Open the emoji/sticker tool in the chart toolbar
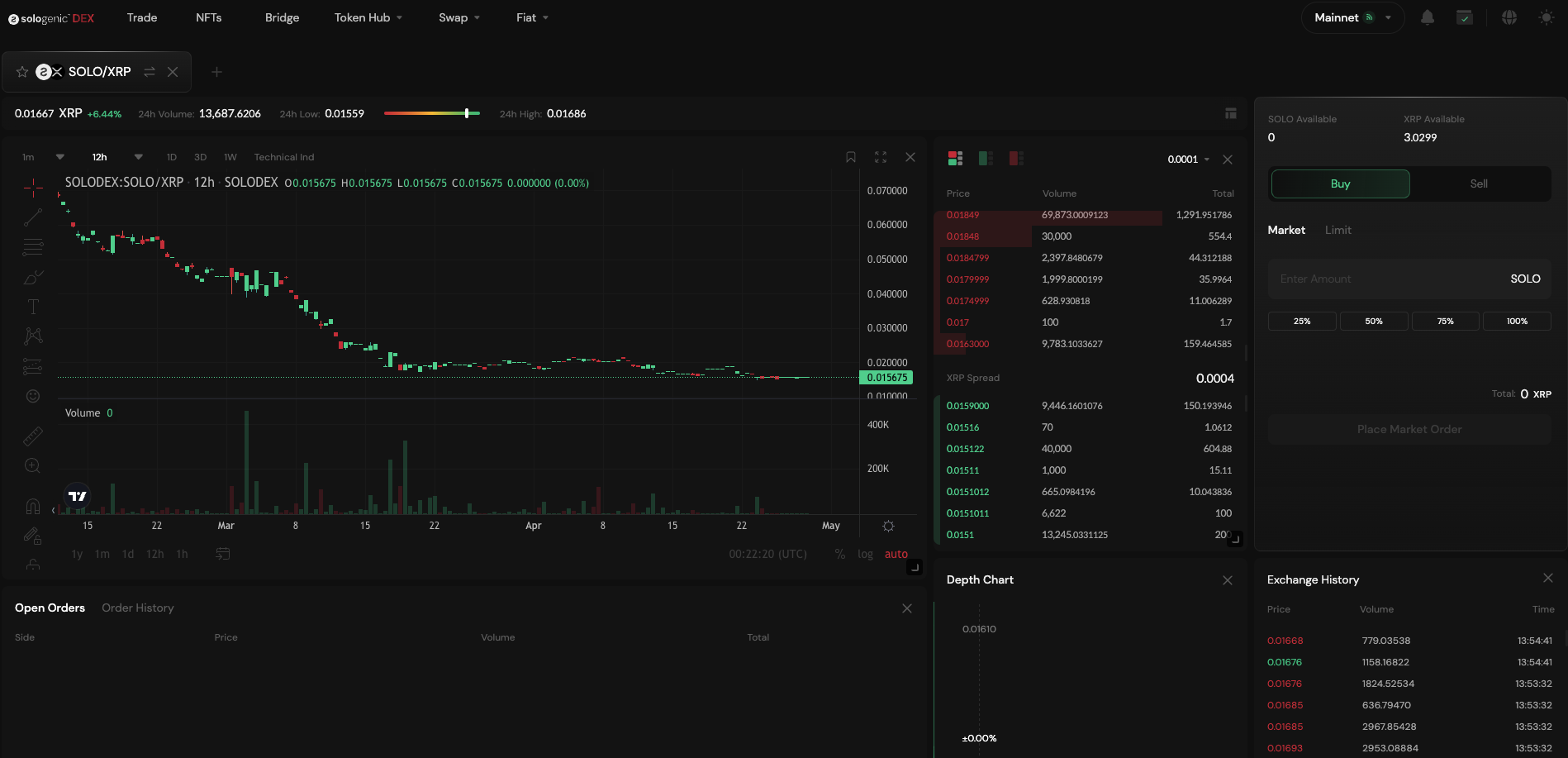This screenshot has height=758, width=1568. (32, 395)
